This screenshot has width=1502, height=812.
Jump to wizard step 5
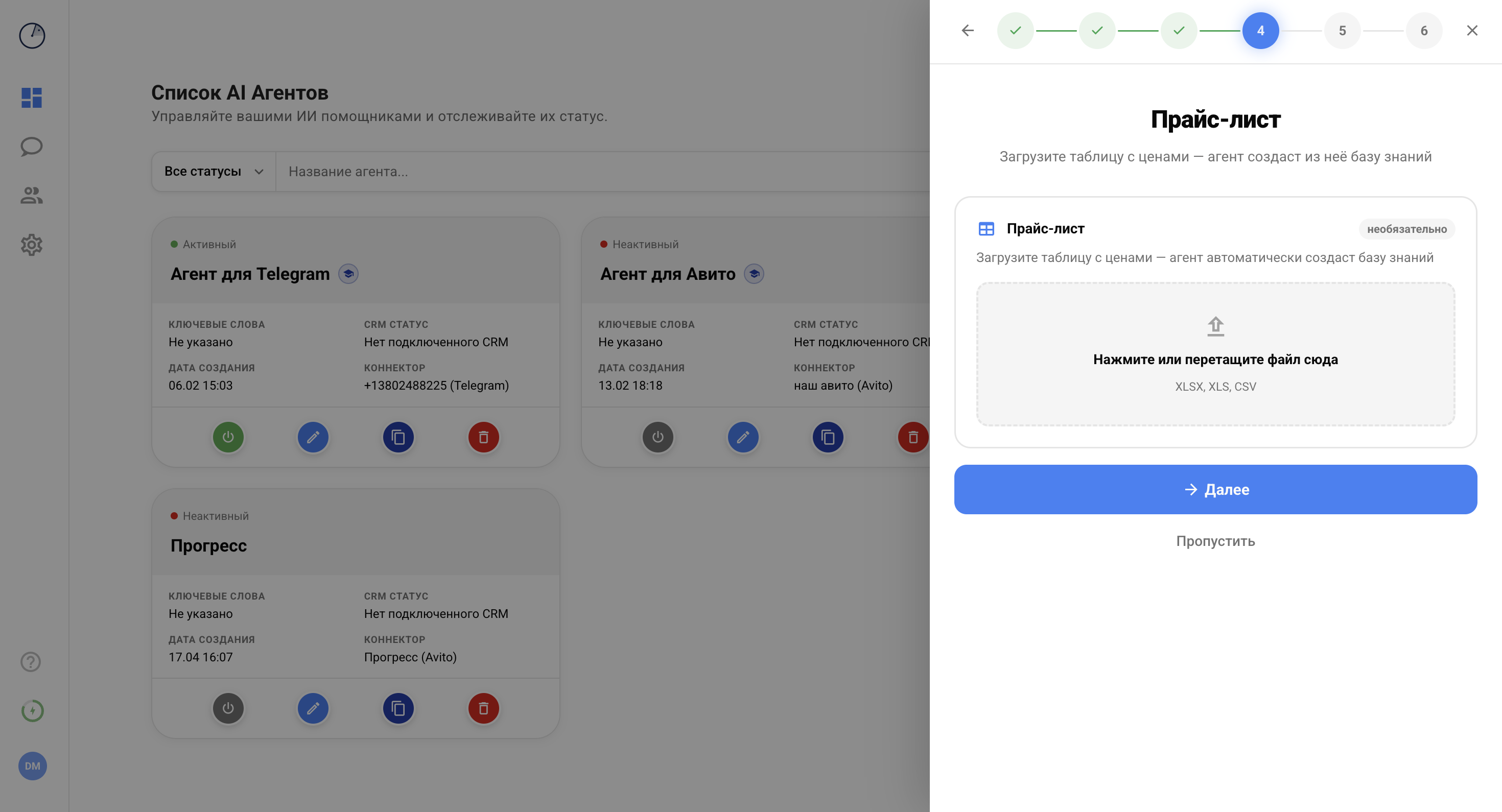tap(1342, 30)
